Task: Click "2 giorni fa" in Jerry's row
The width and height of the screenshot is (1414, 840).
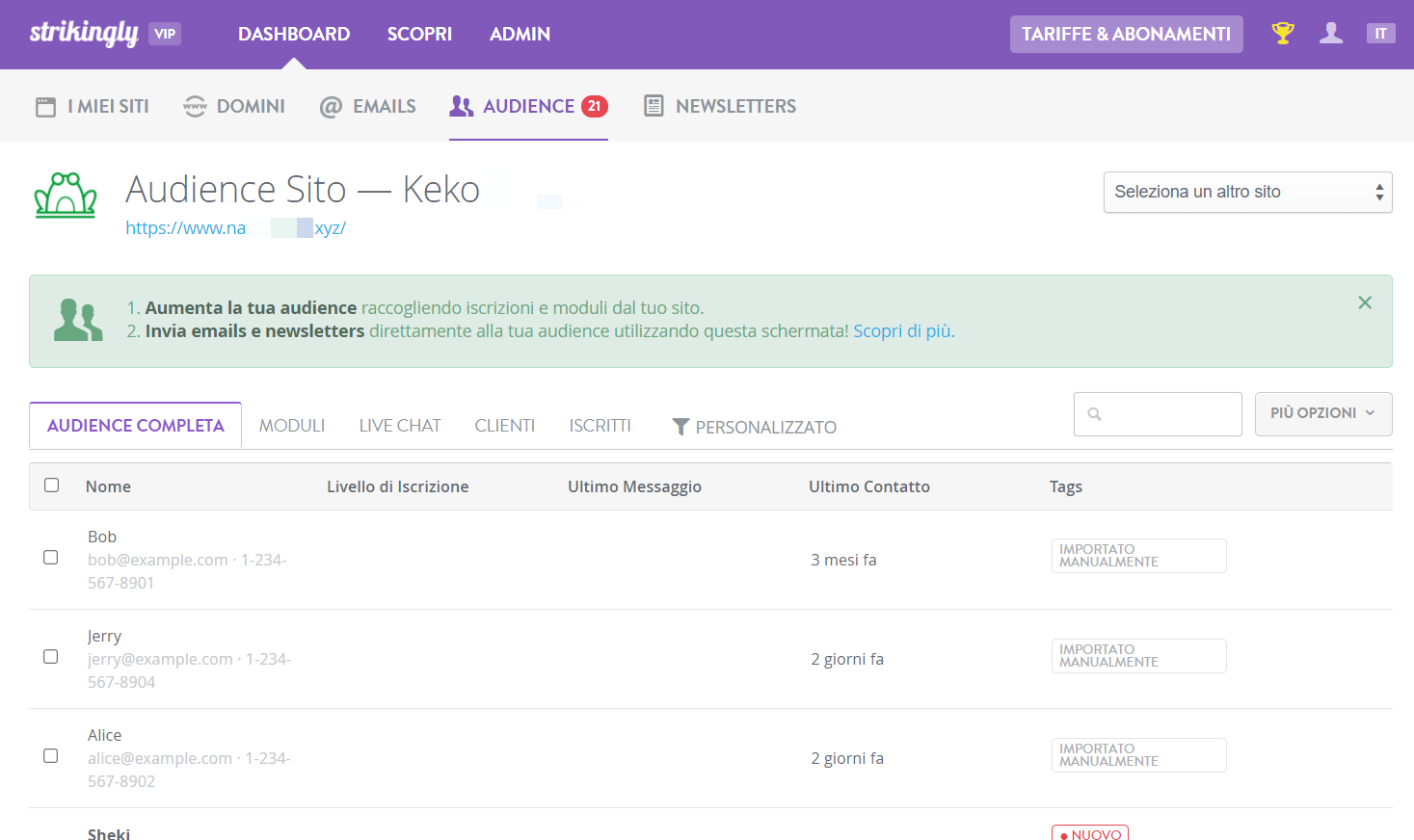Action: click(x=847, y=659)
